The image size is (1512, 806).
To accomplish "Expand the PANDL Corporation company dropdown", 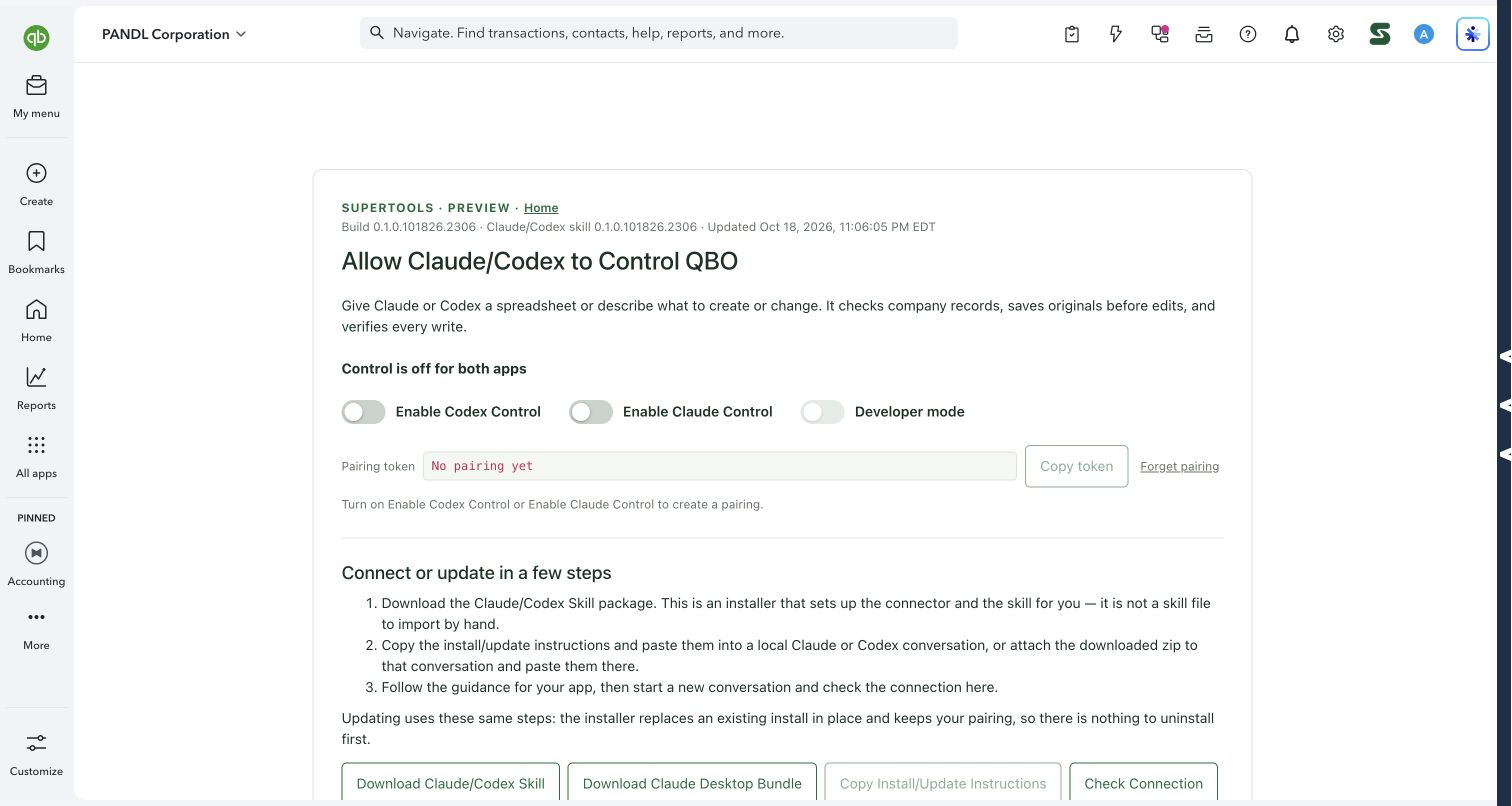I will point(174,34).
